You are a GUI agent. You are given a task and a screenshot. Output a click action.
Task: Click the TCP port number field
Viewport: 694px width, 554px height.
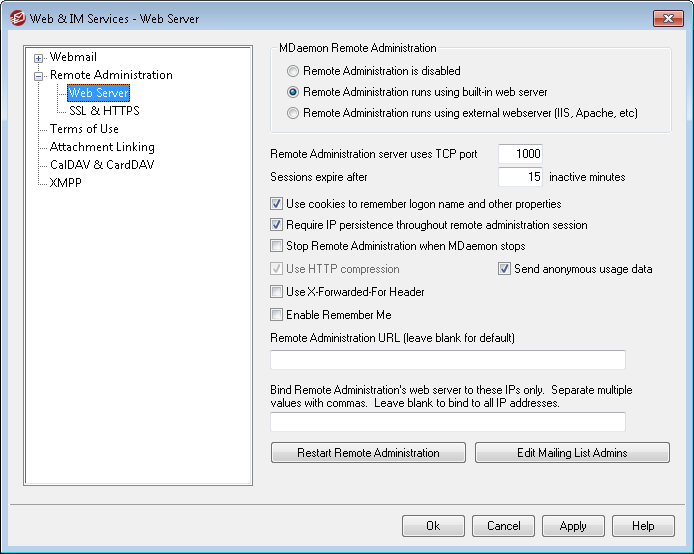point(519,154)
